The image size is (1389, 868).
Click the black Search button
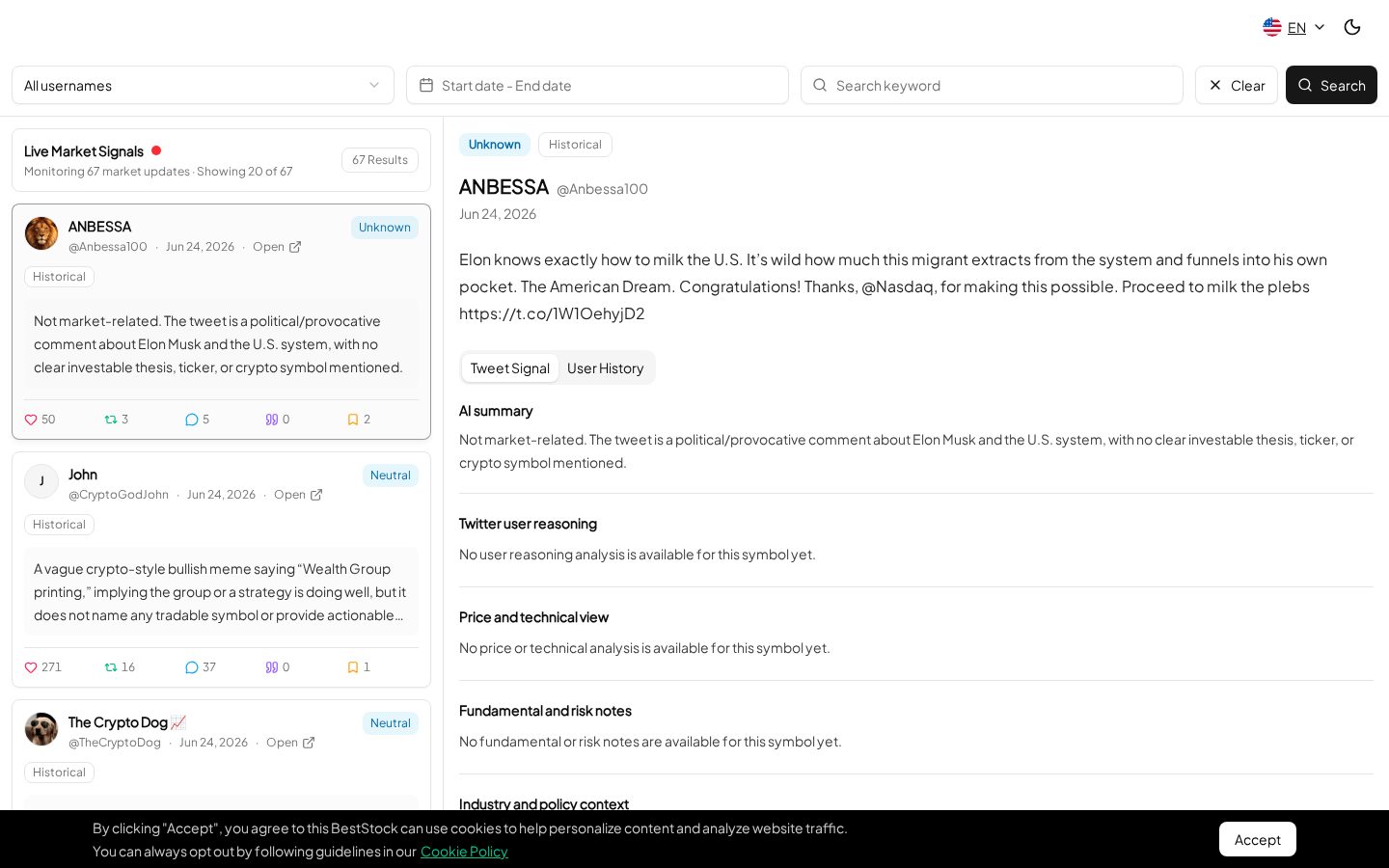[x=1331, y=85]
